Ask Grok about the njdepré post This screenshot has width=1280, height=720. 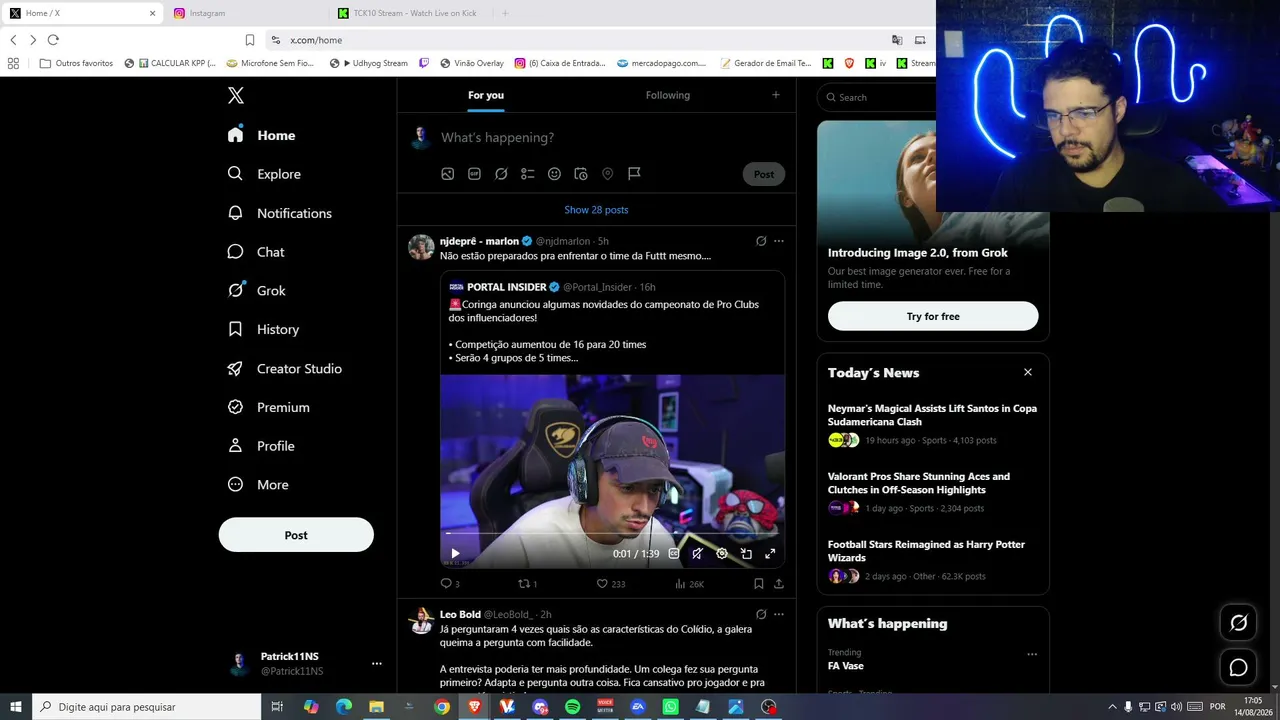(761, 241)
